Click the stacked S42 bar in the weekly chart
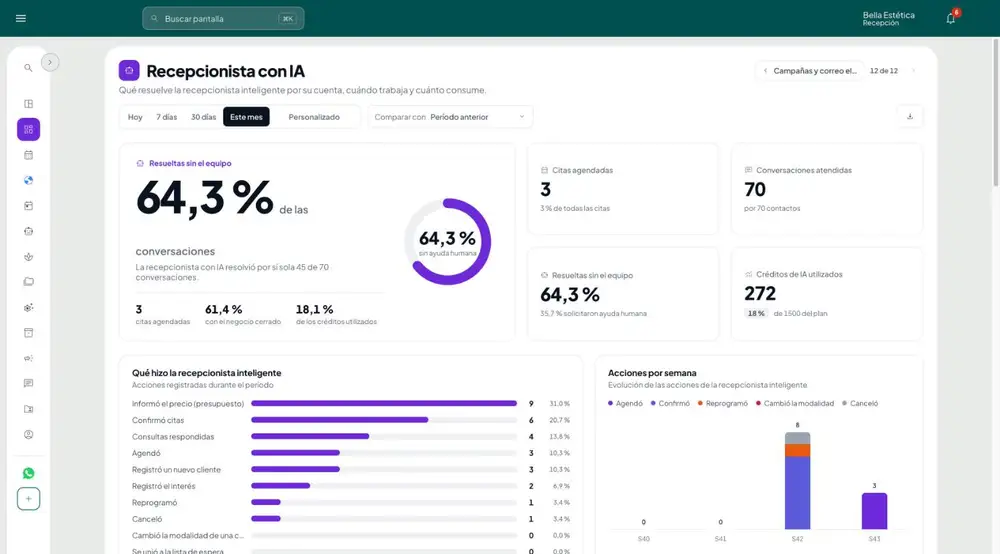 point(797,481)
